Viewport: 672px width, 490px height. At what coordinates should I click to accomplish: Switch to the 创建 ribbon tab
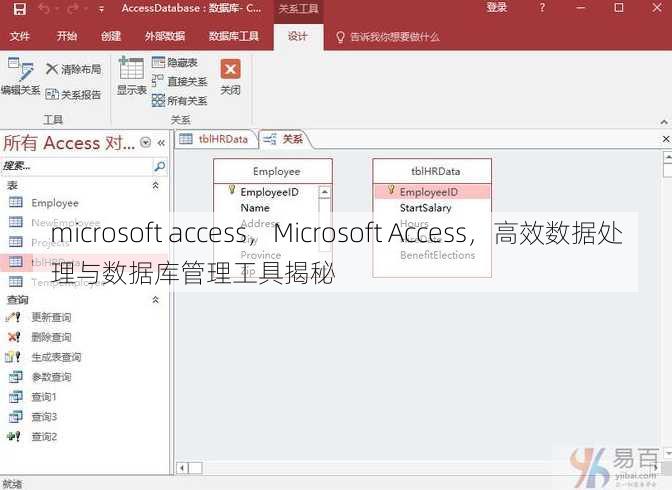[111, 36]
